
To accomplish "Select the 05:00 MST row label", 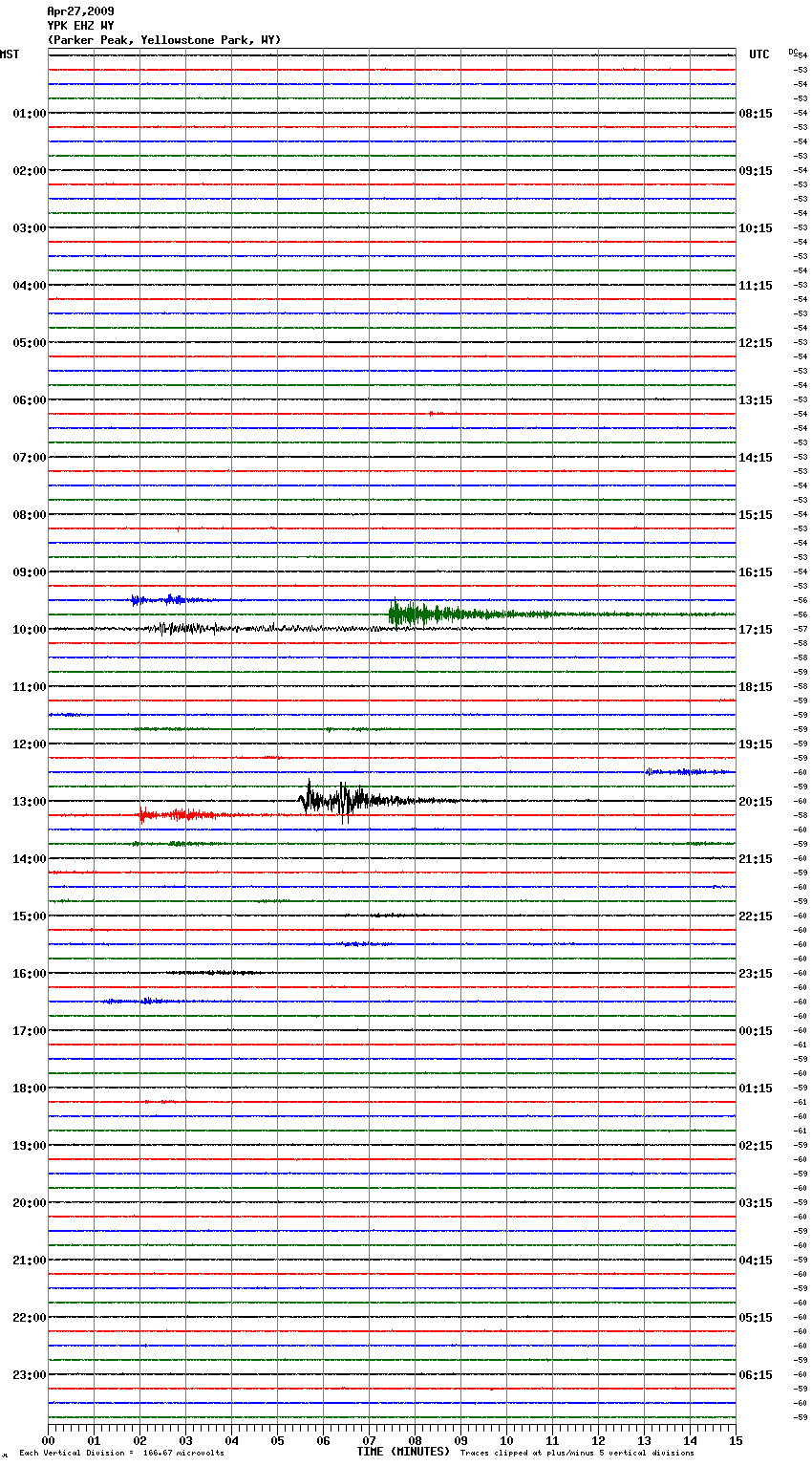I will 30,343.
